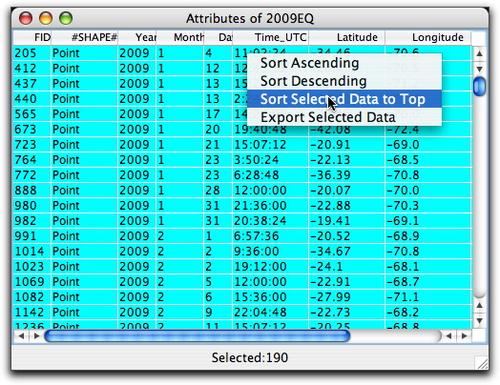Select FID cell 772

32,175
